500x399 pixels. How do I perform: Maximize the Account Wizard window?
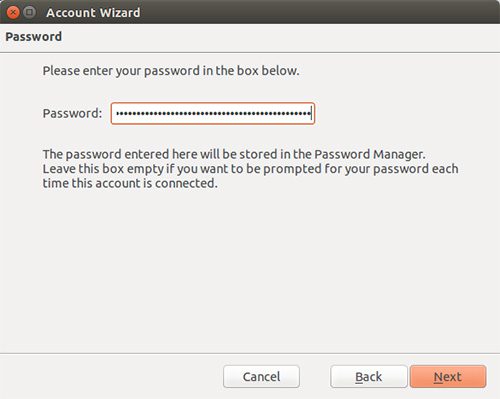click(x=29, y=12)
